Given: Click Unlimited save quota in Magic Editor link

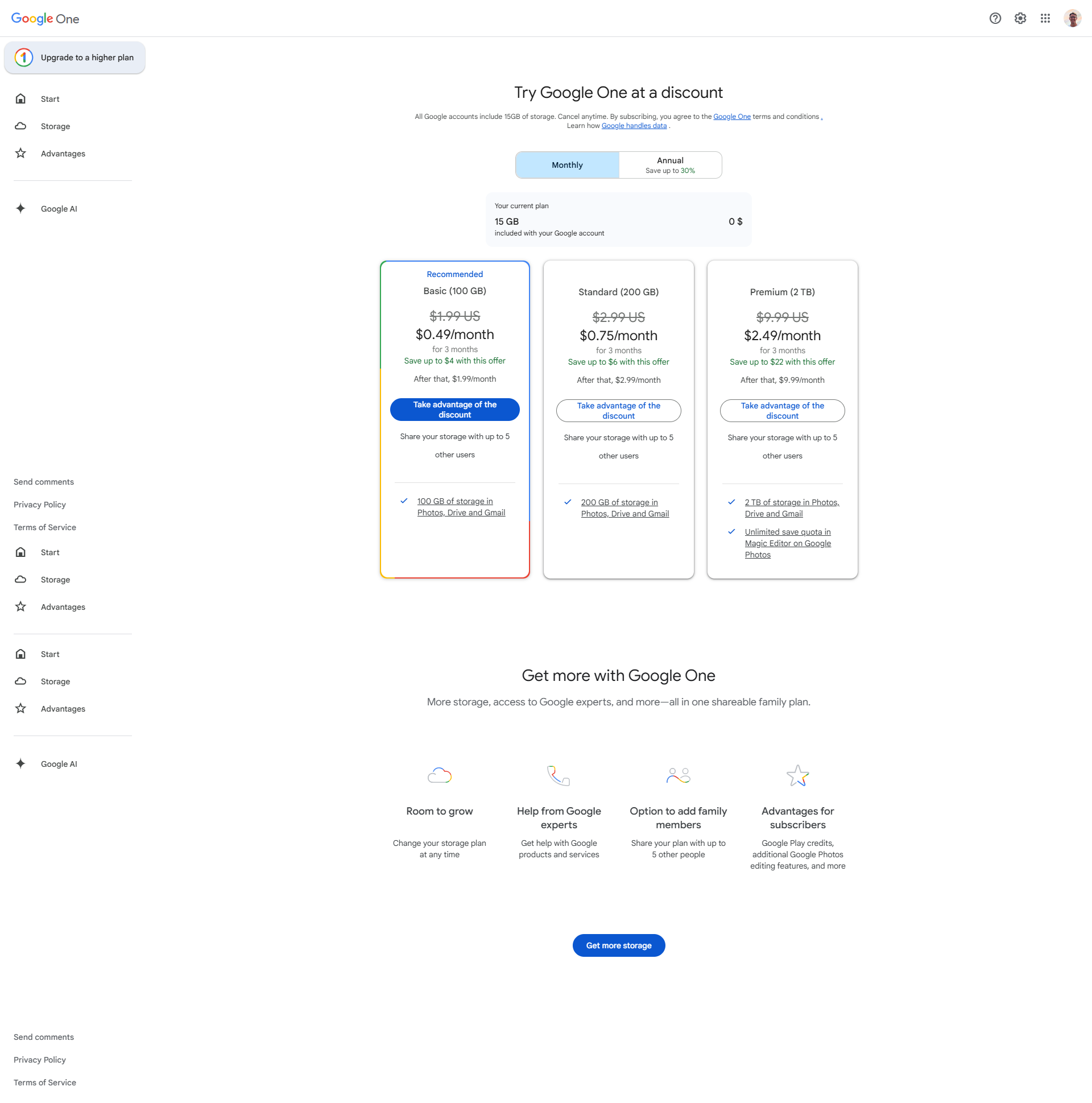Looking at the screenshot, I should pos(787,543).
